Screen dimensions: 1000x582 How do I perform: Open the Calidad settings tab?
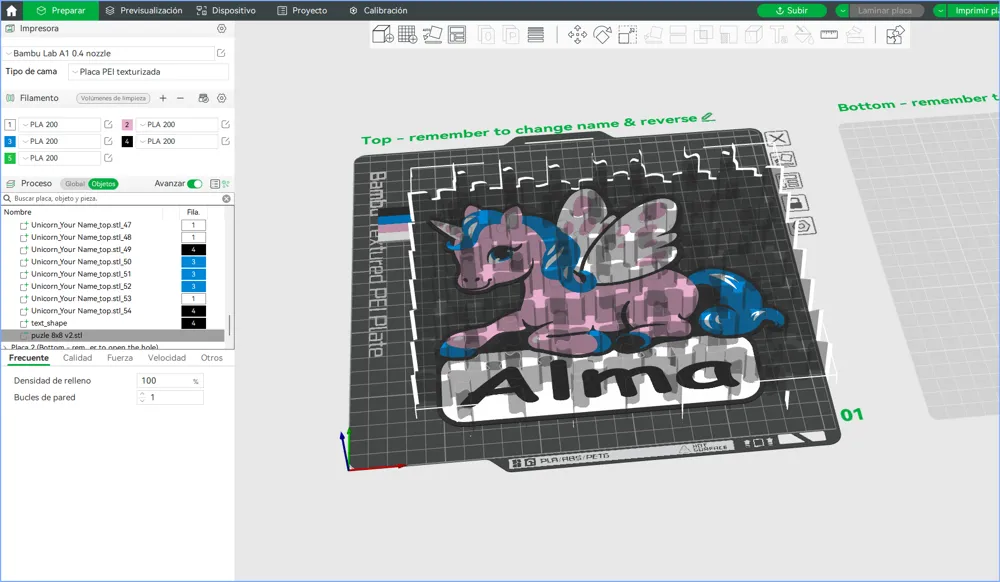(x=77, y=358)
